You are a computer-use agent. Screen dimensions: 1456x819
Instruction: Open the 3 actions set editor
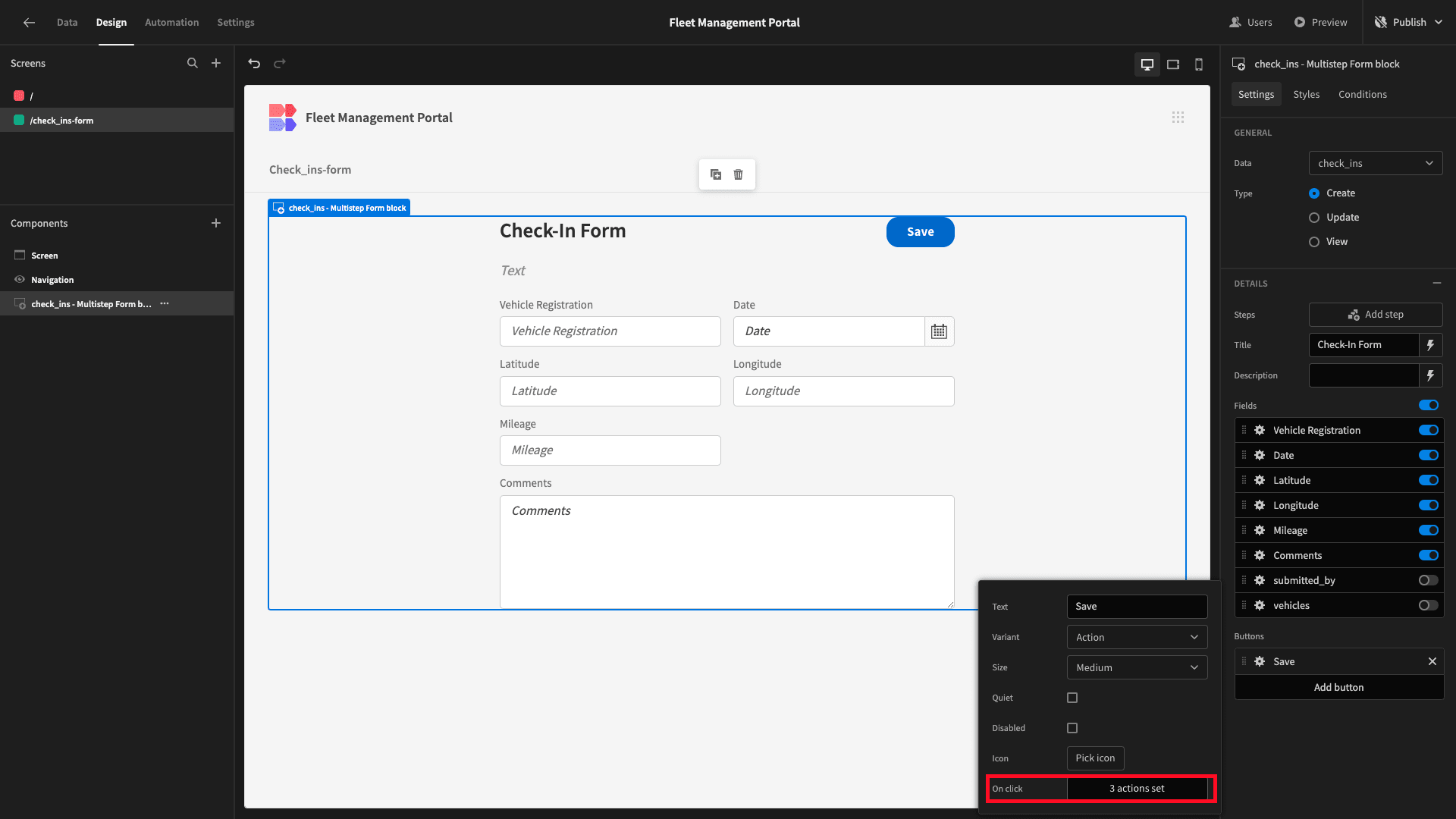click(x=1137, y=789)
